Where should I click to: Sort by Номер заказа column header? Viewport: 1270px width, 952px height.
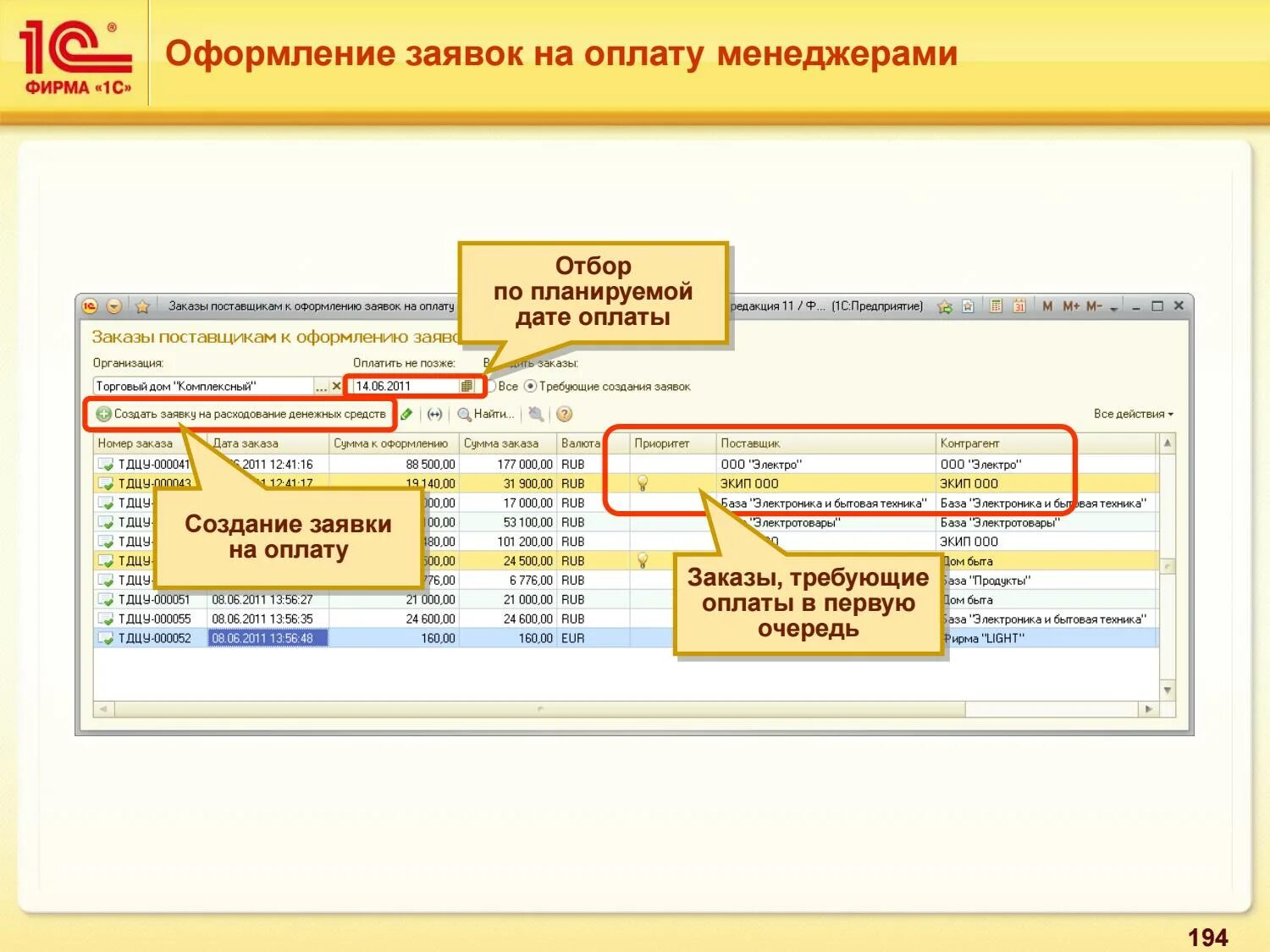[x=150, y=443]
